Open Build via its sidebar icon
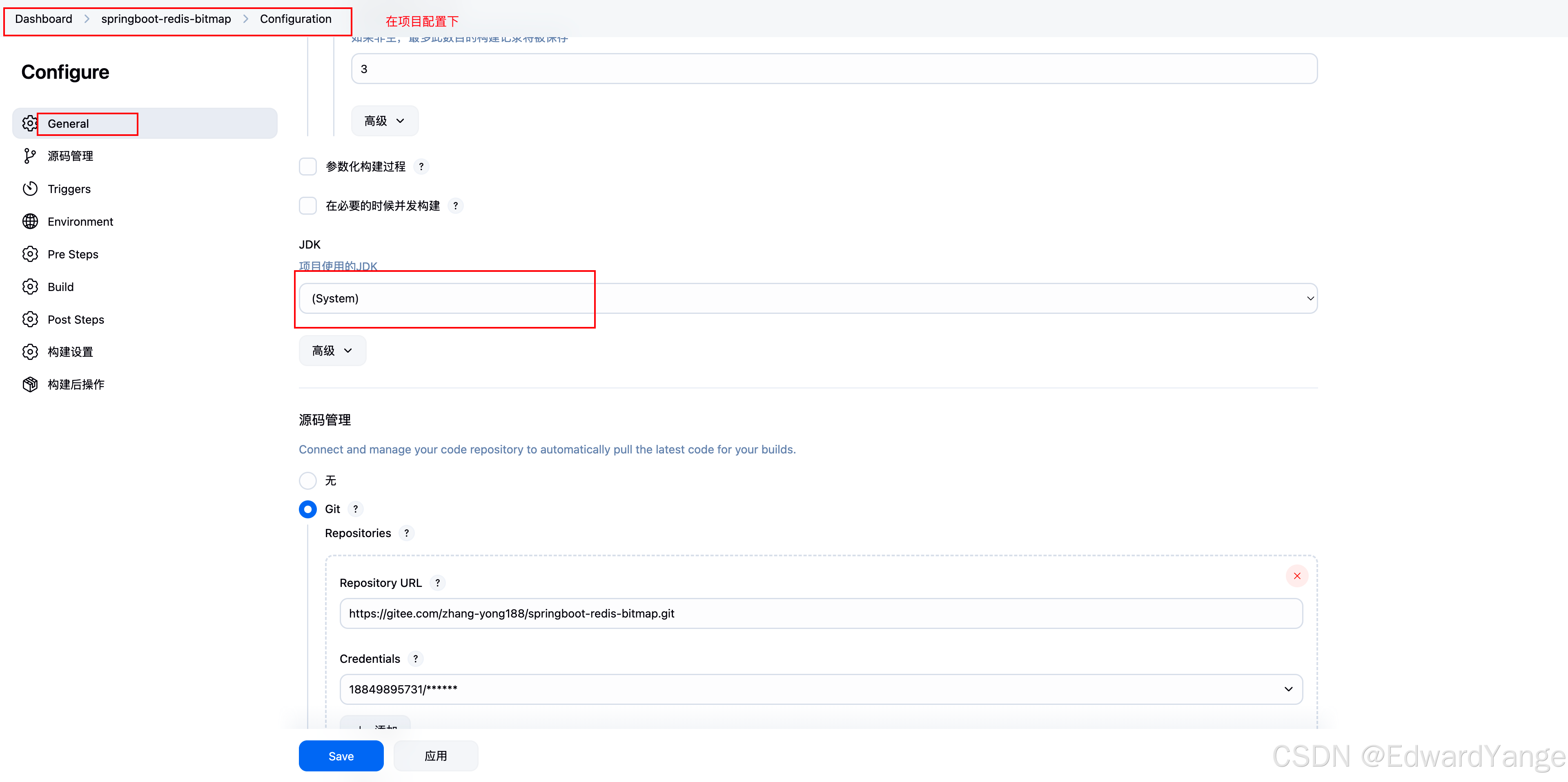Viewport: 1568px width, 782px height. tap(30, 286)
